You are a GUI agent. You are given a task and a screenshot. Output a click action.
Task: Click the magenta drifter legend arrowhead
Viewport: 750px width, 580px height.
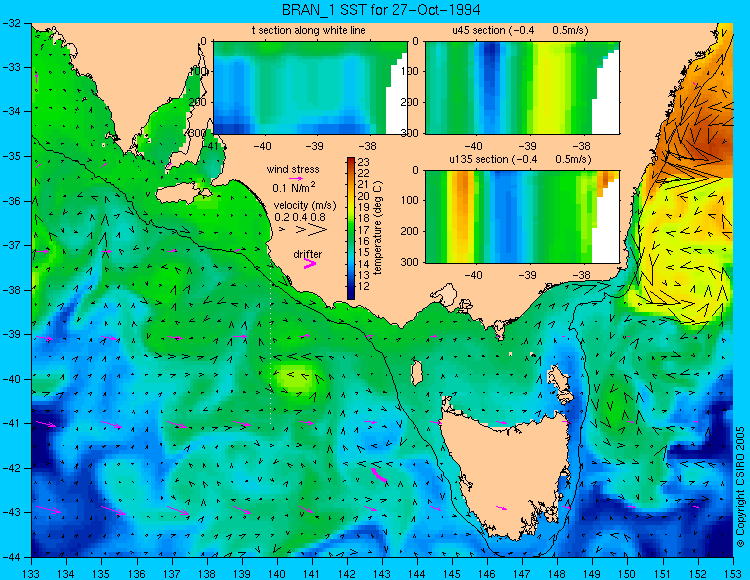tap(310, 263)
